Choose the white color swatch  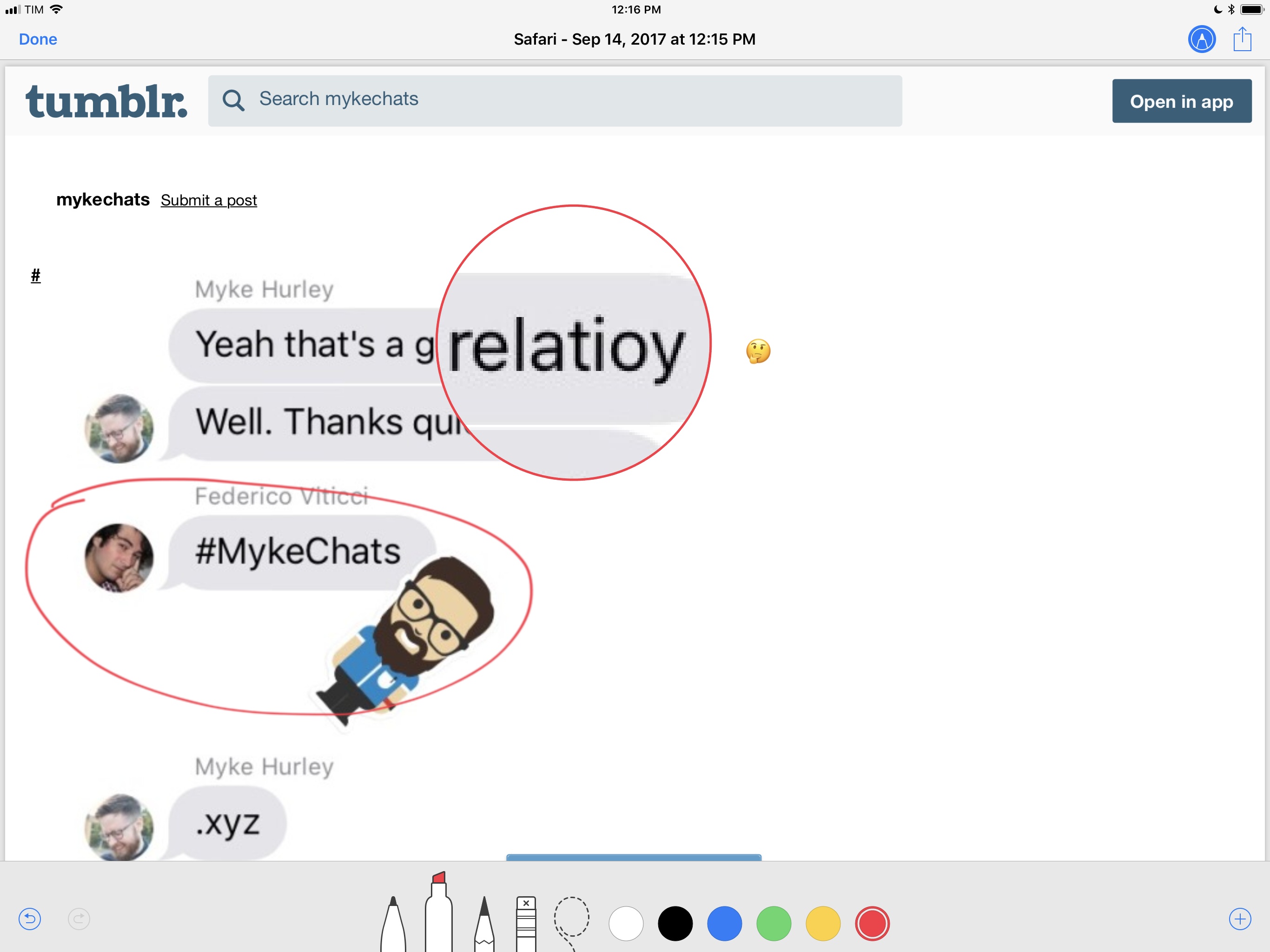click(x=626, y=923)
